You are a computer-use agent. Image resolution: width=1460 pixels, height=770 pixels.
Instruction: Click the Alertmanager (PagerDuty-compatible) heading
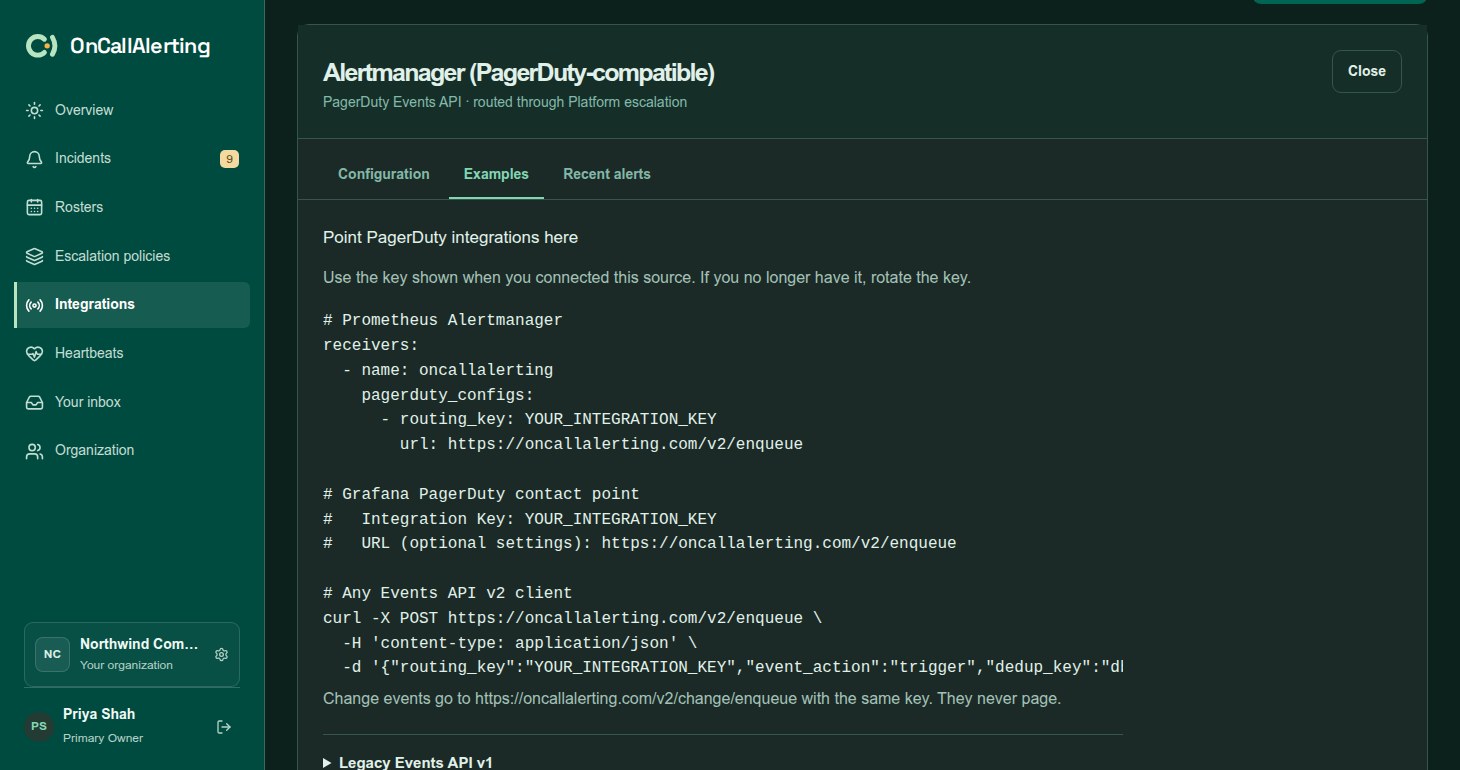(x=519, y=72)
